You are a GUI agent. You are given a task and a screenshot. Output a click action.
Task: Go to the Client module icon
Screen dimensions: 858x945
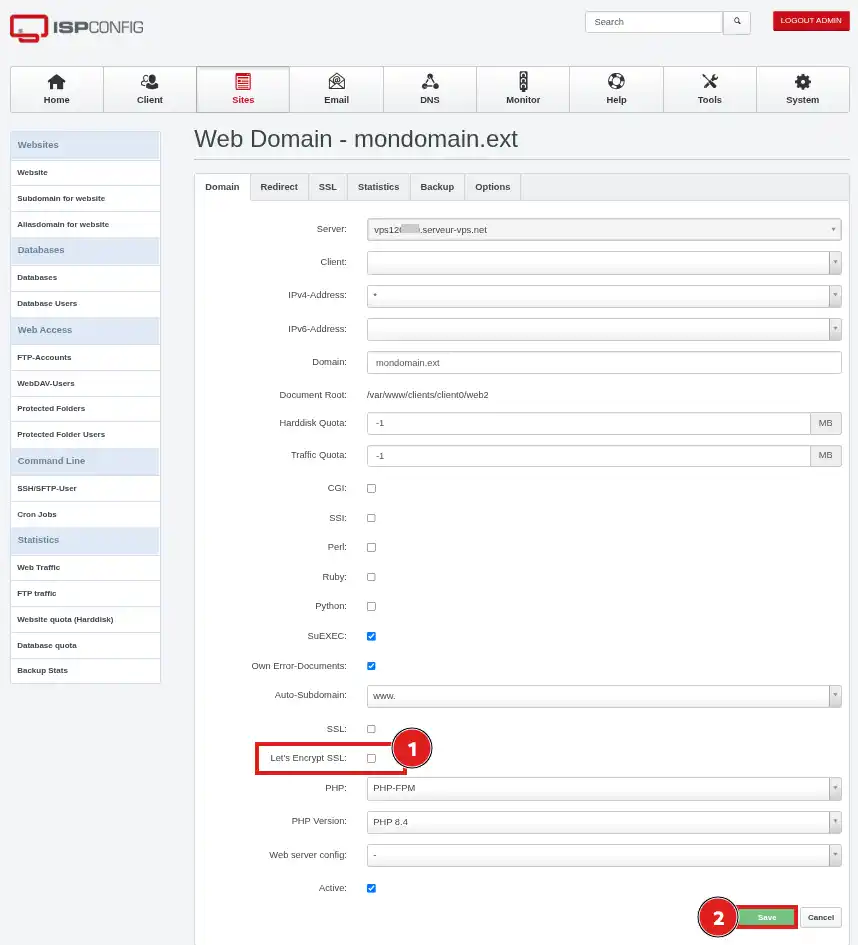(149, 81)
